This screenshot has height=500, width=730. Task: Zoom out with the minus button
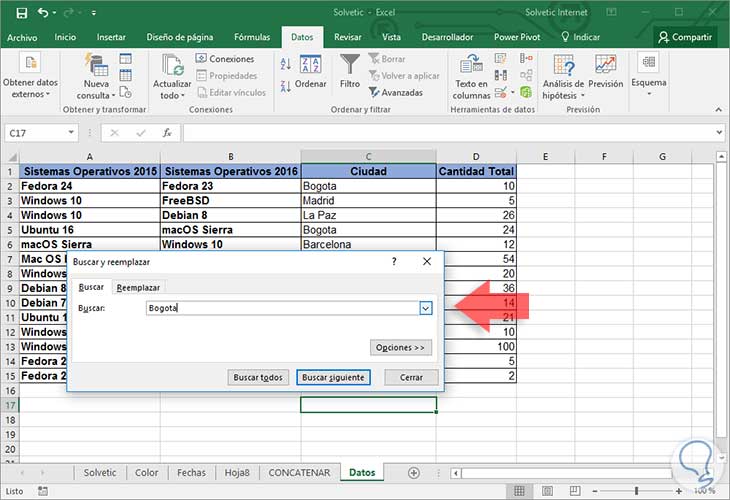click(595, 491)
